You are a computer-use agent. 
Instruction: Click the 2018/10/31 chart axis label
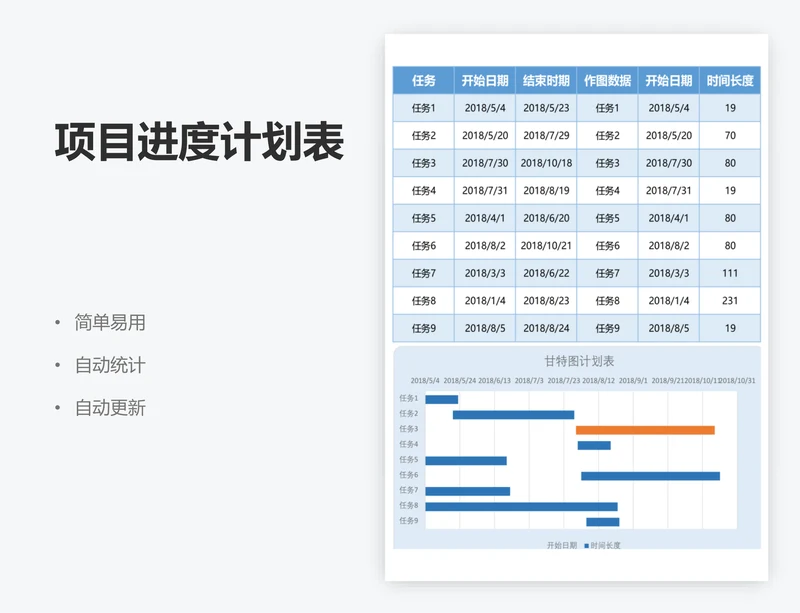click(x=738, y=381)
